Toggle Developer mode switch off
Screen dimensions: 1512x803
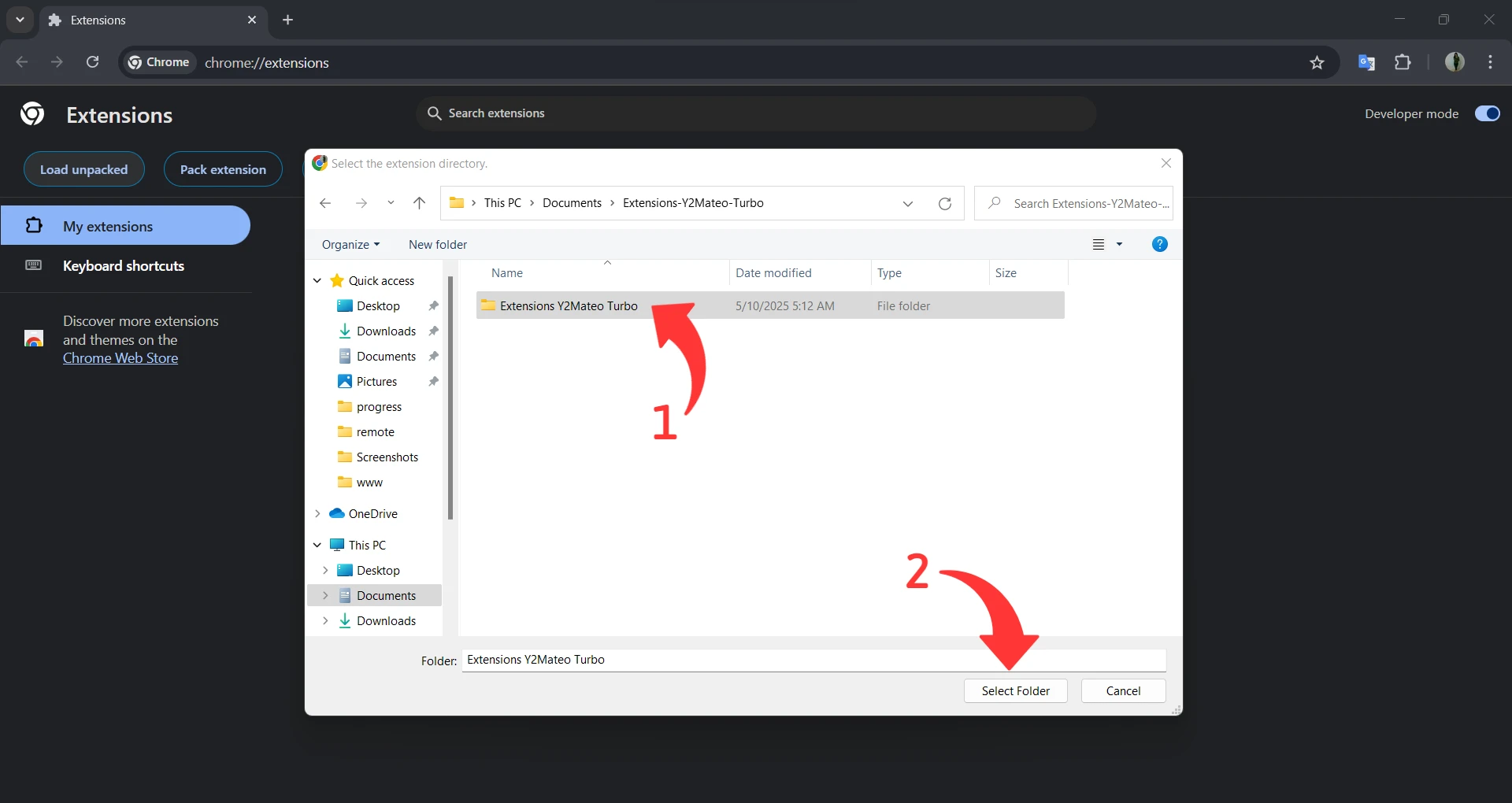point(1487,113)
